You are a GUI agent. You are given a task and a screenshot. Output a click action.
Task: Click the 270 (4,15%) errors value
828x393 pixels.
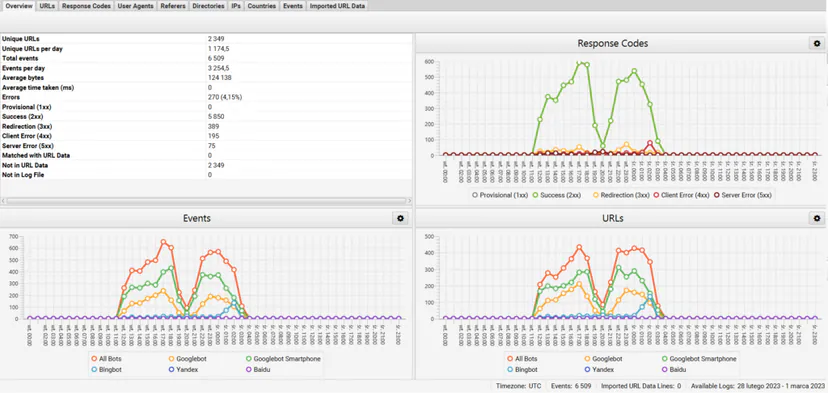(225, 97)
